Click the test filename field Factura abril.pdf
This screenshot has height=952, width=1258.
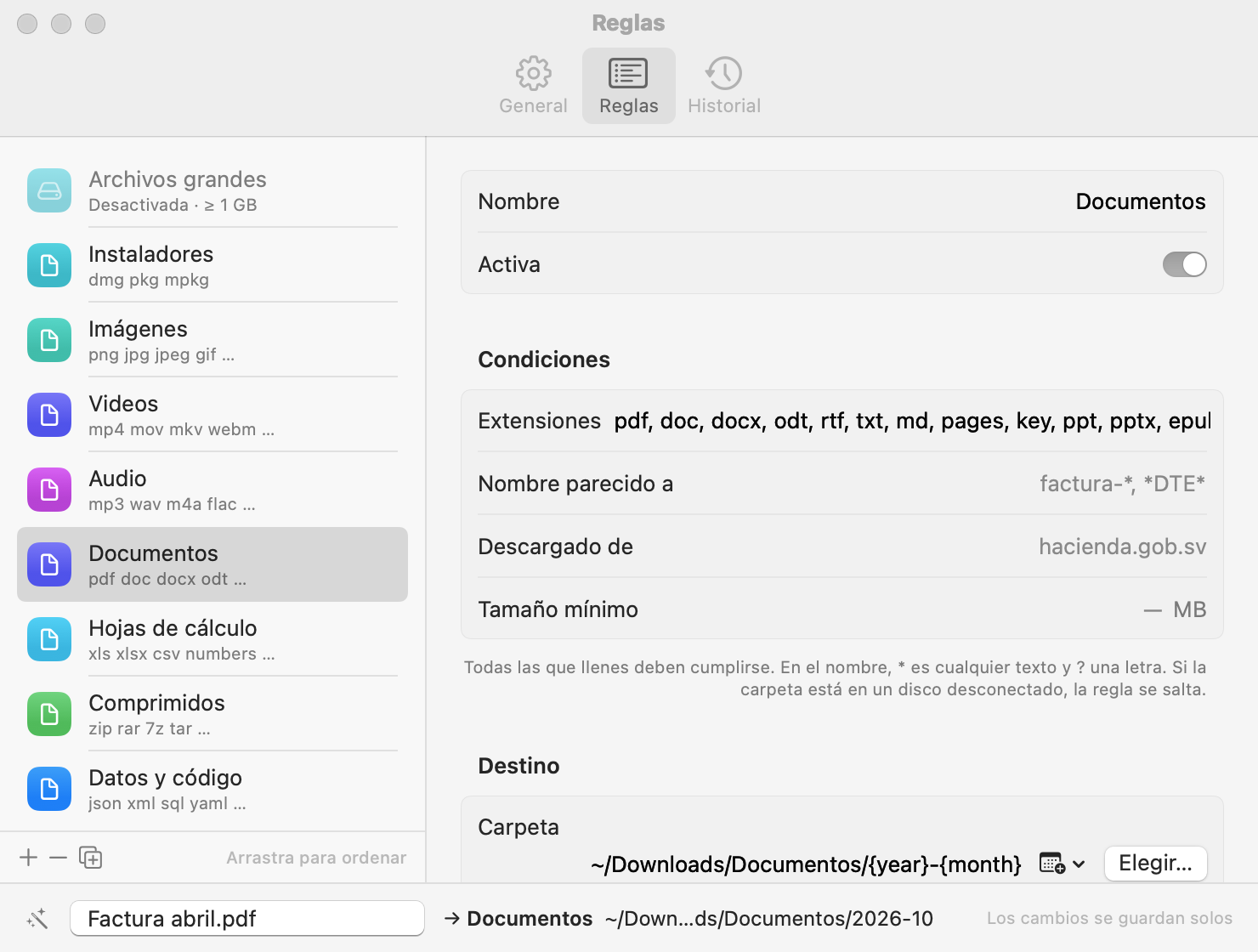point(247,918)
